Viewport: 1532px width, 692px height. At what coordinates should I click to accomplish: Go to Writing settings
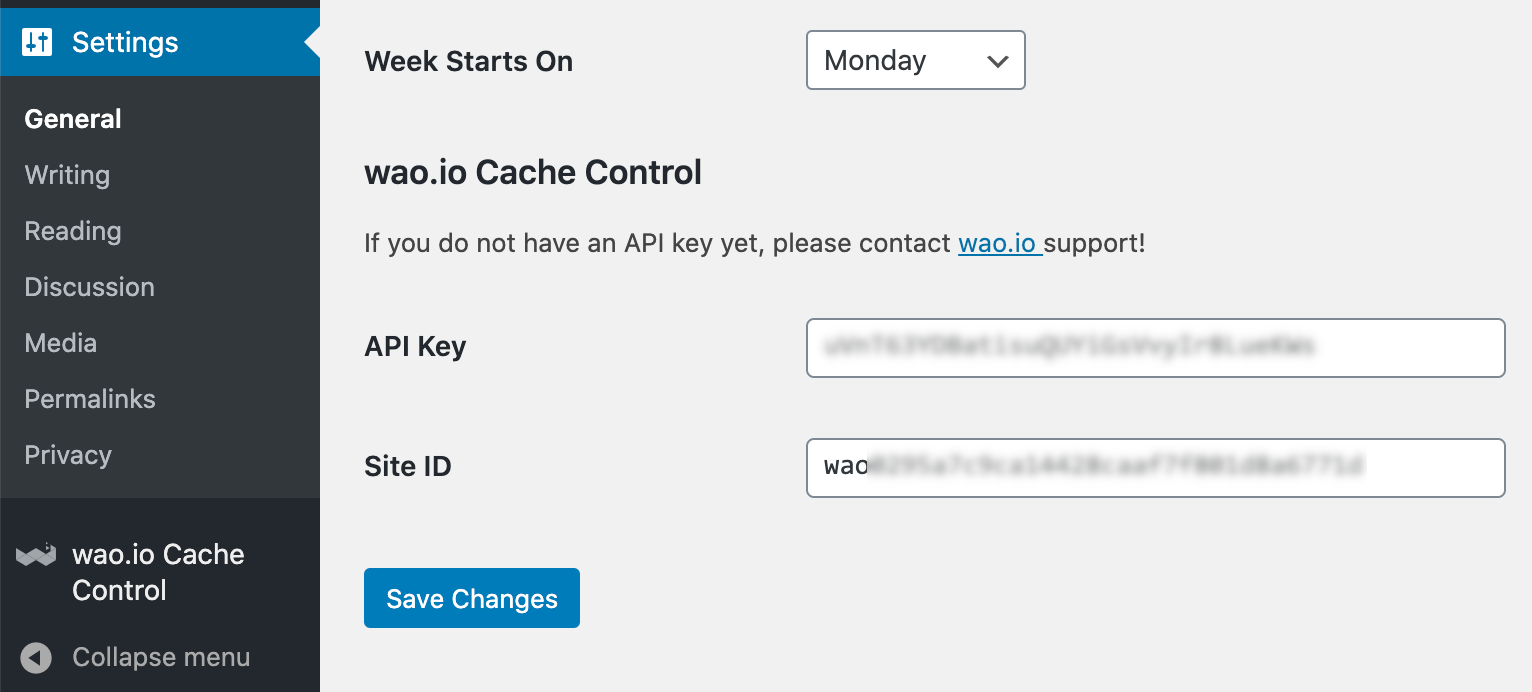(x=67, y=175)
